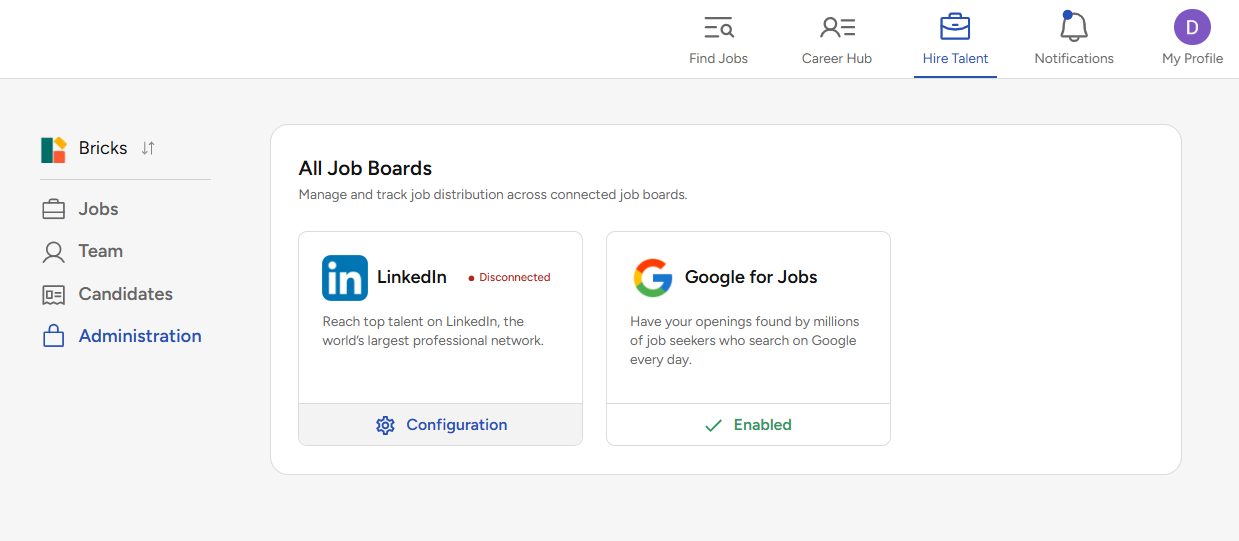Open Find Jobs search icon
The image size is (1239, 541).
pos(718,27)
